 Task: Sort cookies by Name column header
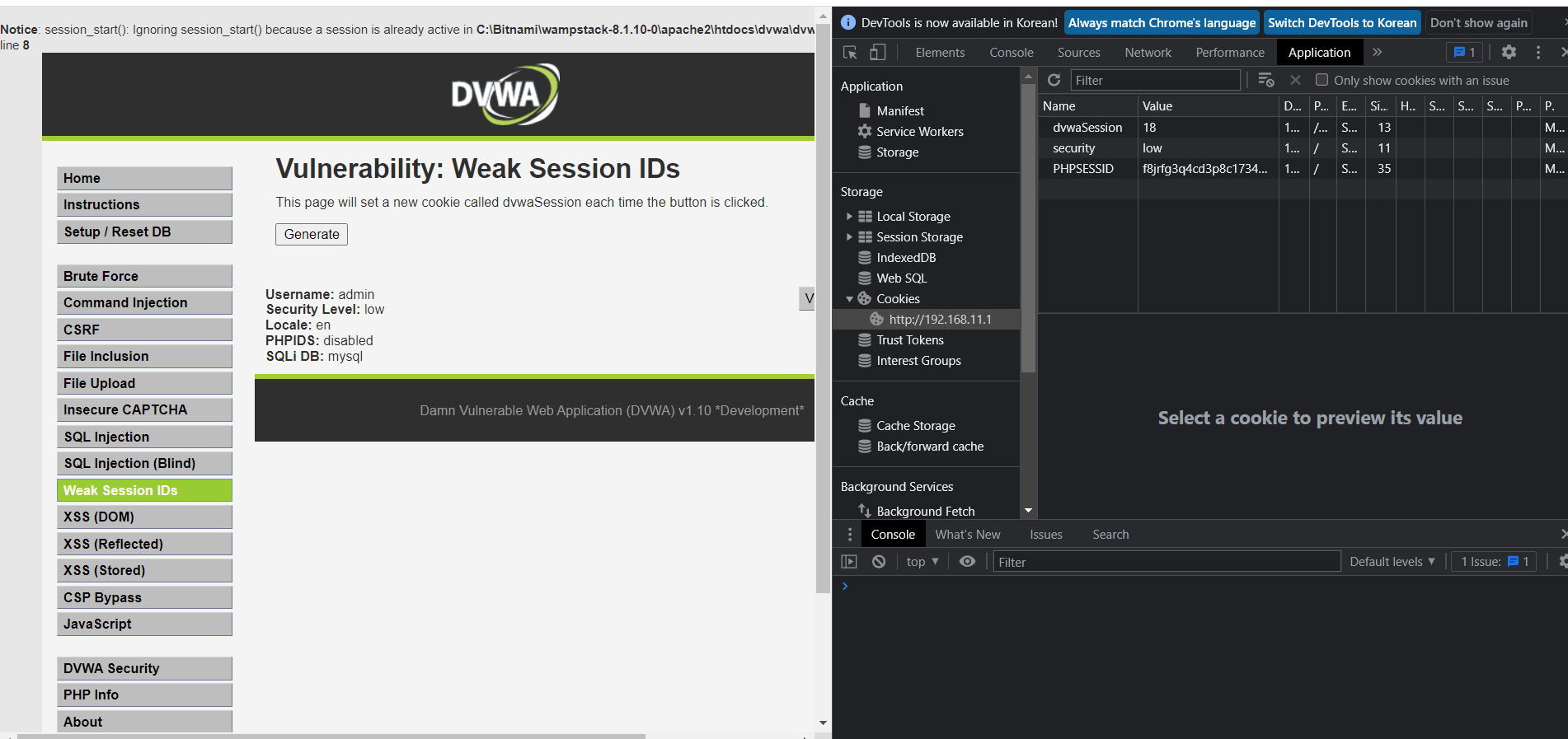[1088, 105]
